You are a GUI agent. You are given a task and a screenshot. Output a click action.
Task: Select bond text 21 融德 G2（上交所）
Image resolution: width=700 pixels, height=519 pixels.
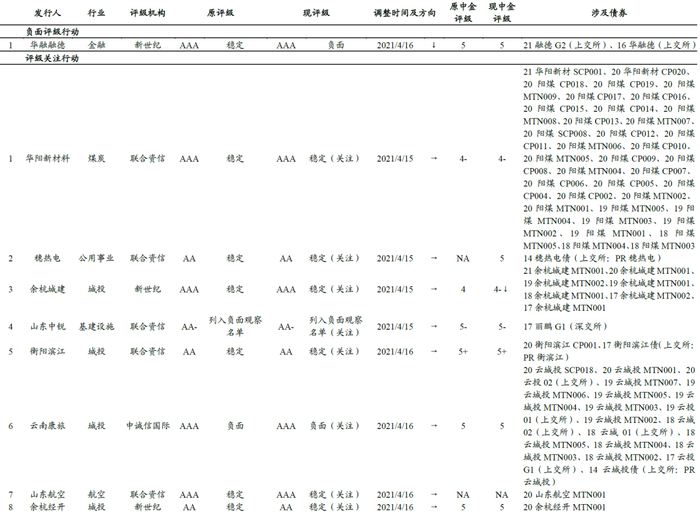click(x=566, y=45)
